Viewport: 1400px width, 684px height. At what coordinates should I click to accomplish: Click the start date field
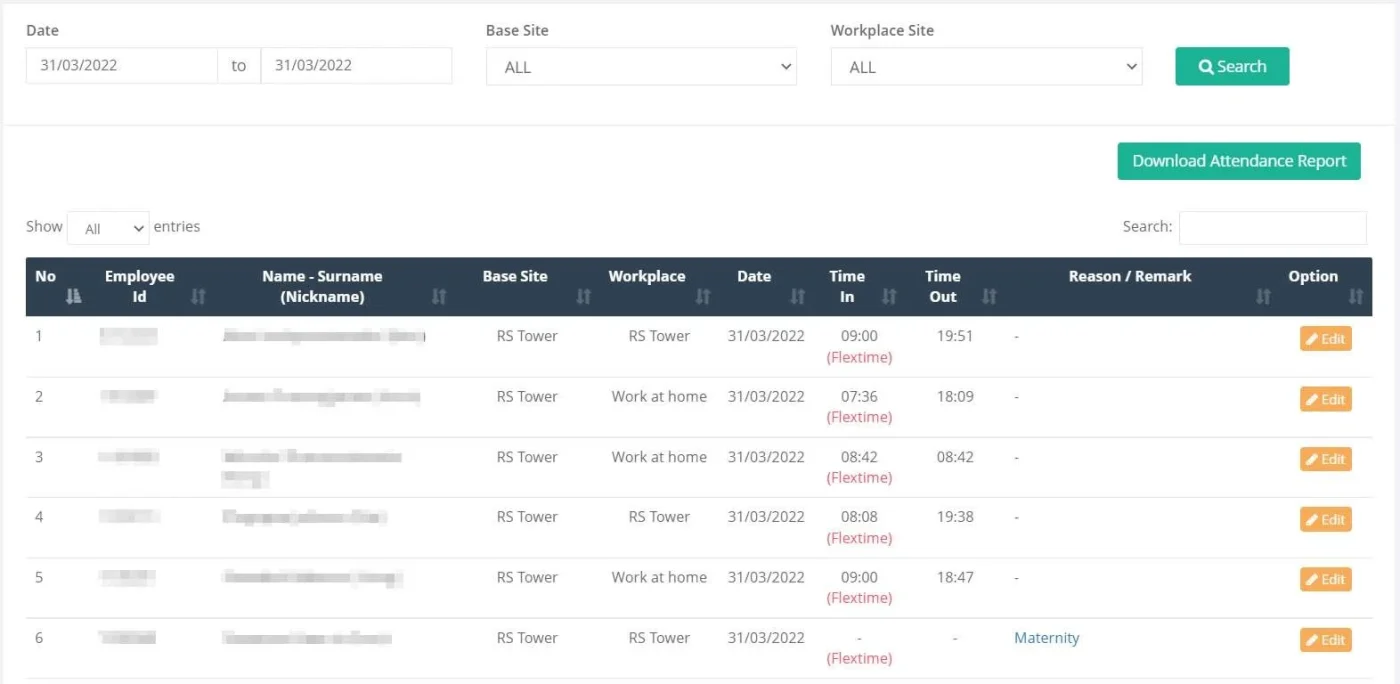coord(121,66)
